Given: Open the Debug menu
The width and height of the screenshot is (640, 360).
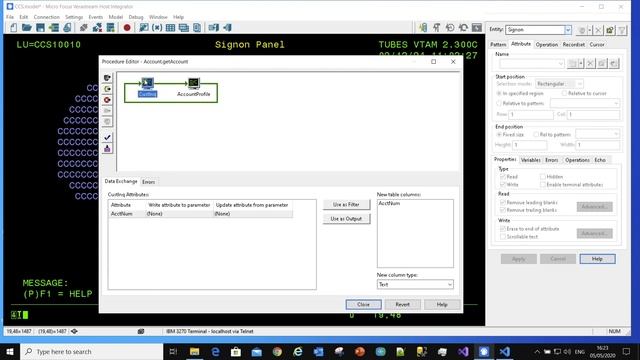Looking at the screenshot, I should [x=136, y=17].
